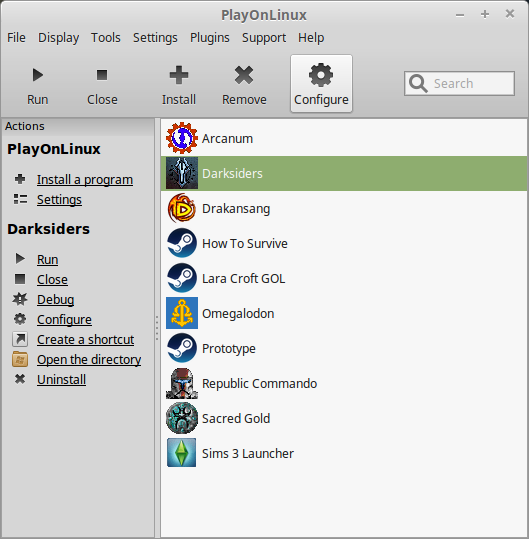Select the Omegalodon text label
Screen dimensions: 529x539
click(x=238, y=314)
